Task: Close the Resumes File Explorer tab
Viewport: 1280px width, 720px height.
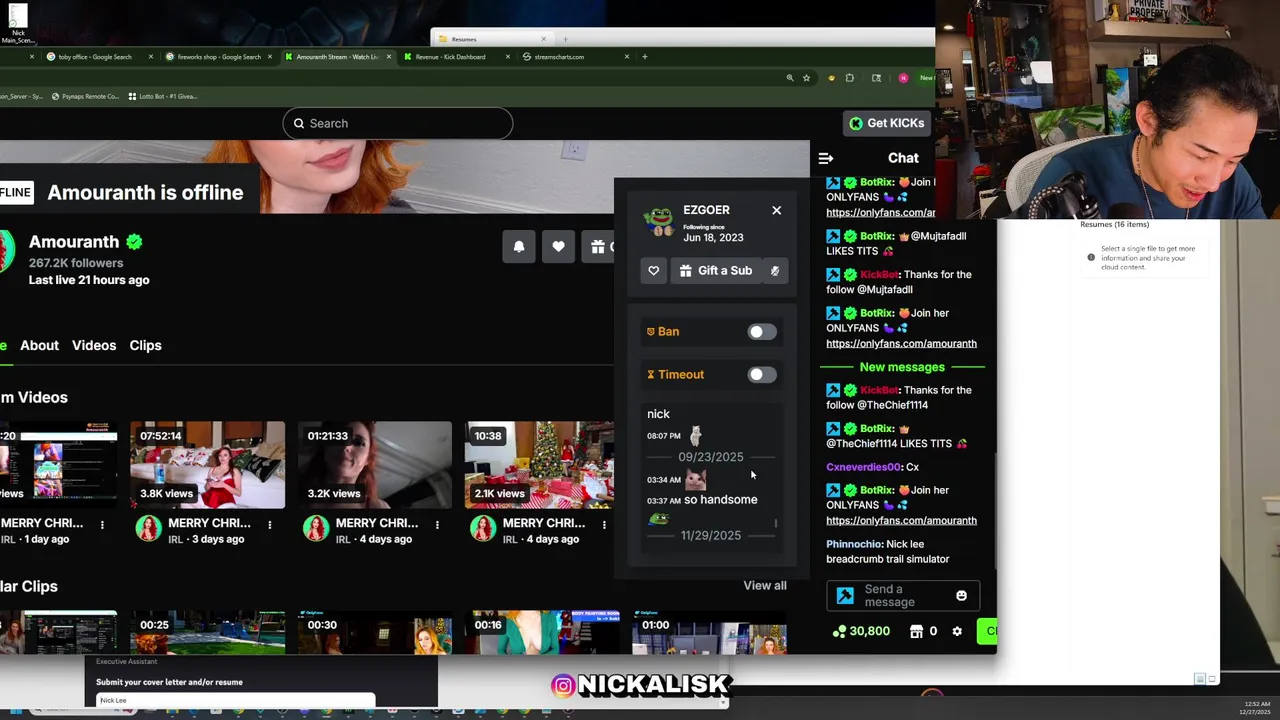Action: pos(544,39)
